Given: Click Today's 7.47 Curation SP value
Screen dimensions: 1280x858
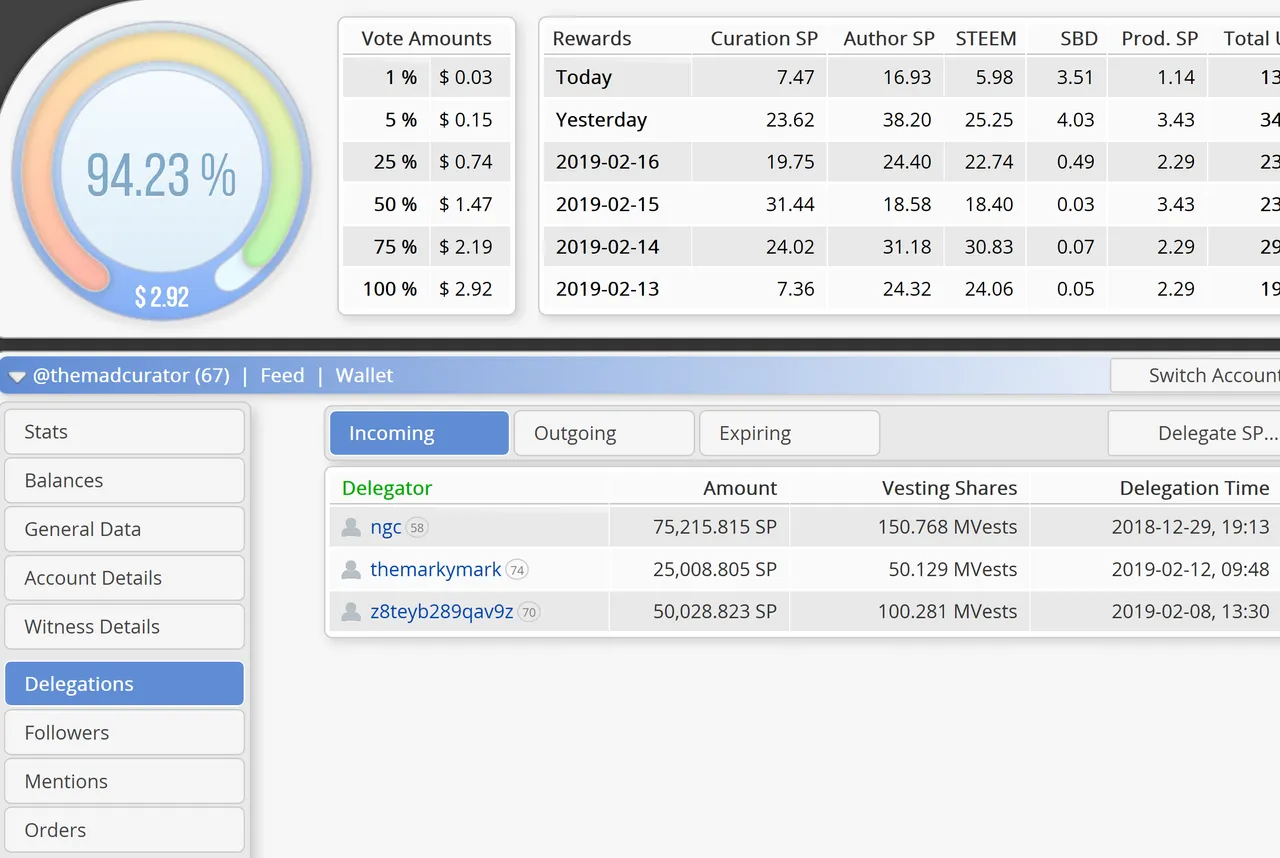Looking at the screenshot, I should [x=796, y=77].
